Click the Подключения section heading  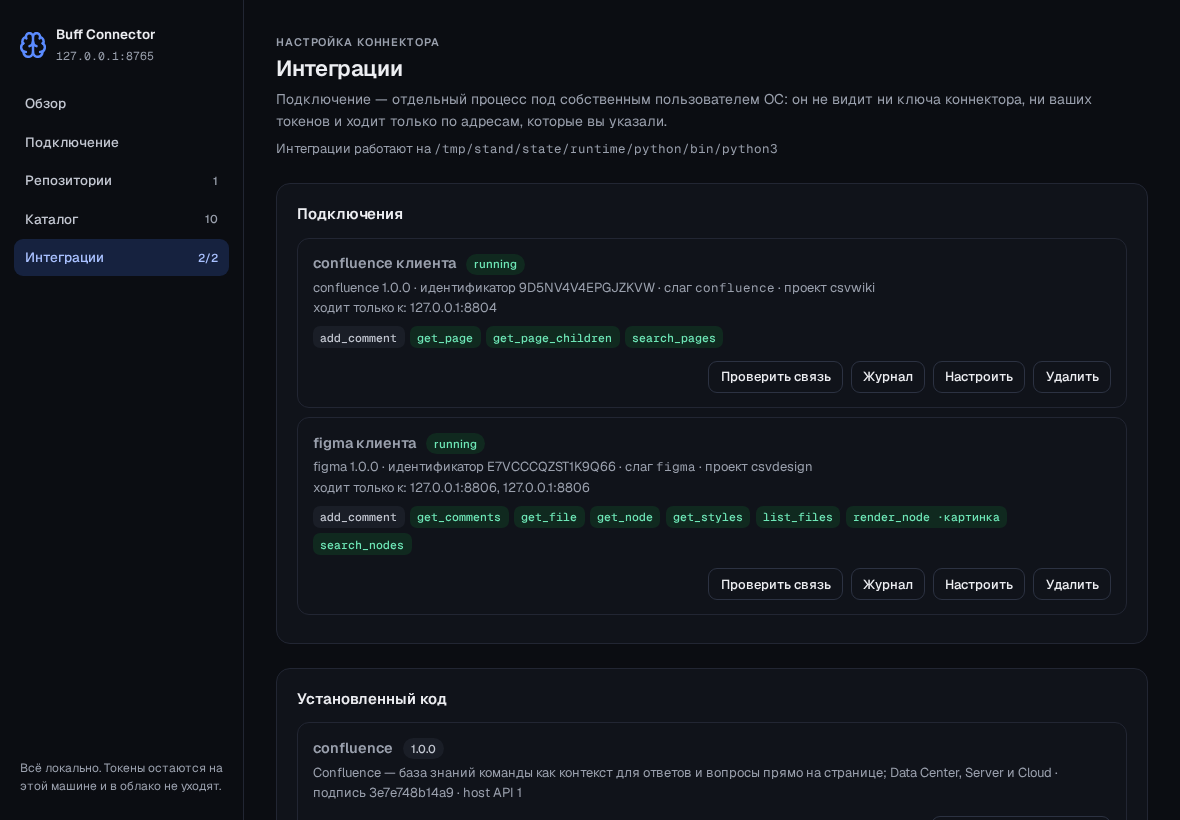350,214
